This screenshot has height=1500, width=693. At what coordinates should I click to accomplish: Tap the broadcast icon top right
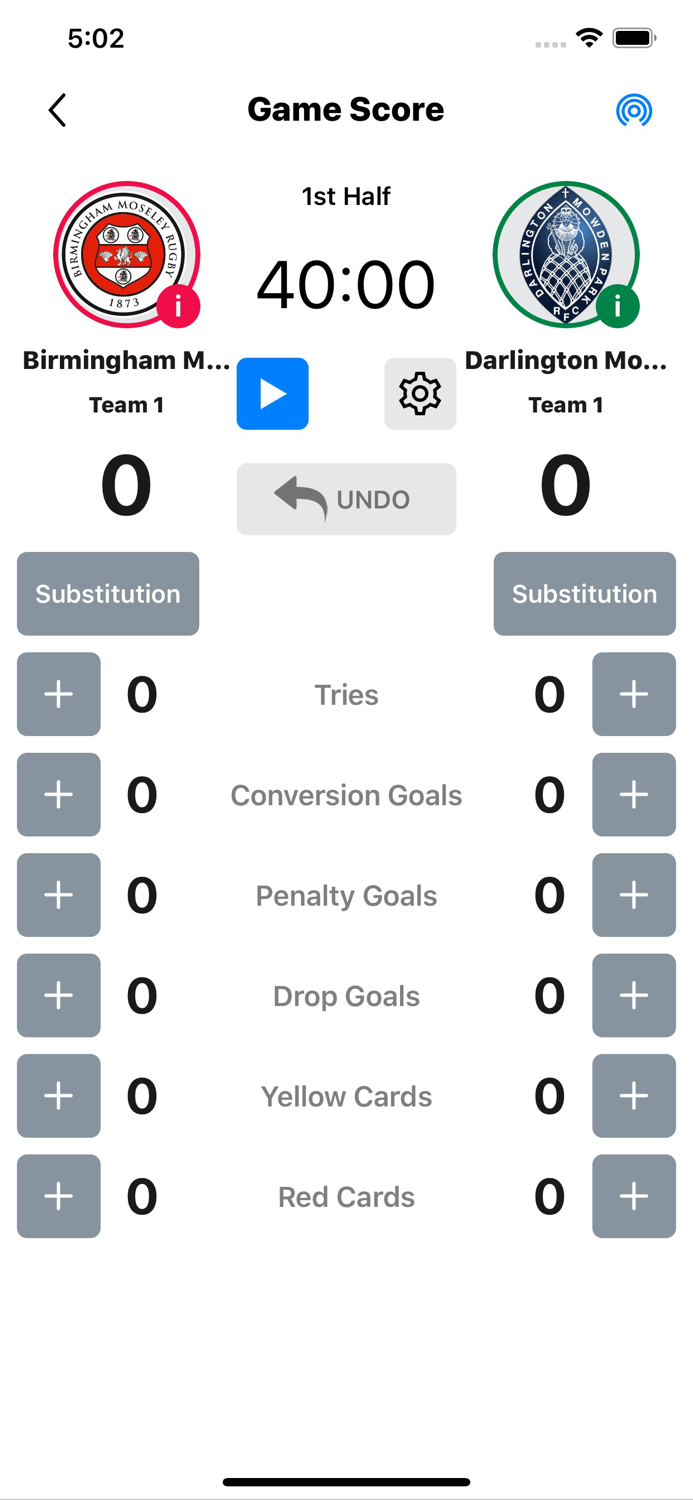[634, 110]
